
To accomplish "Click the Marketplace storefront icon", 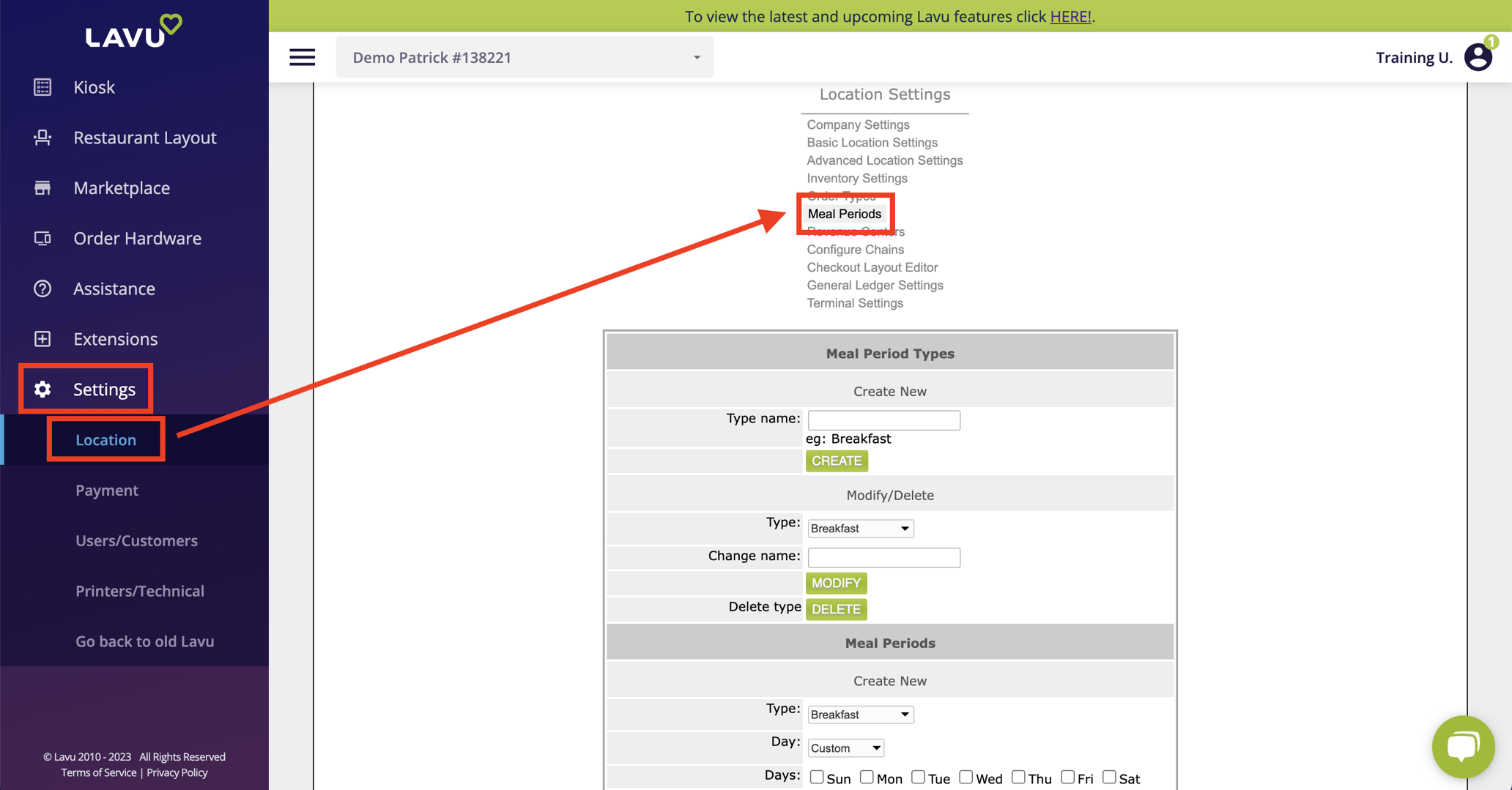I will tap(42, 188).
